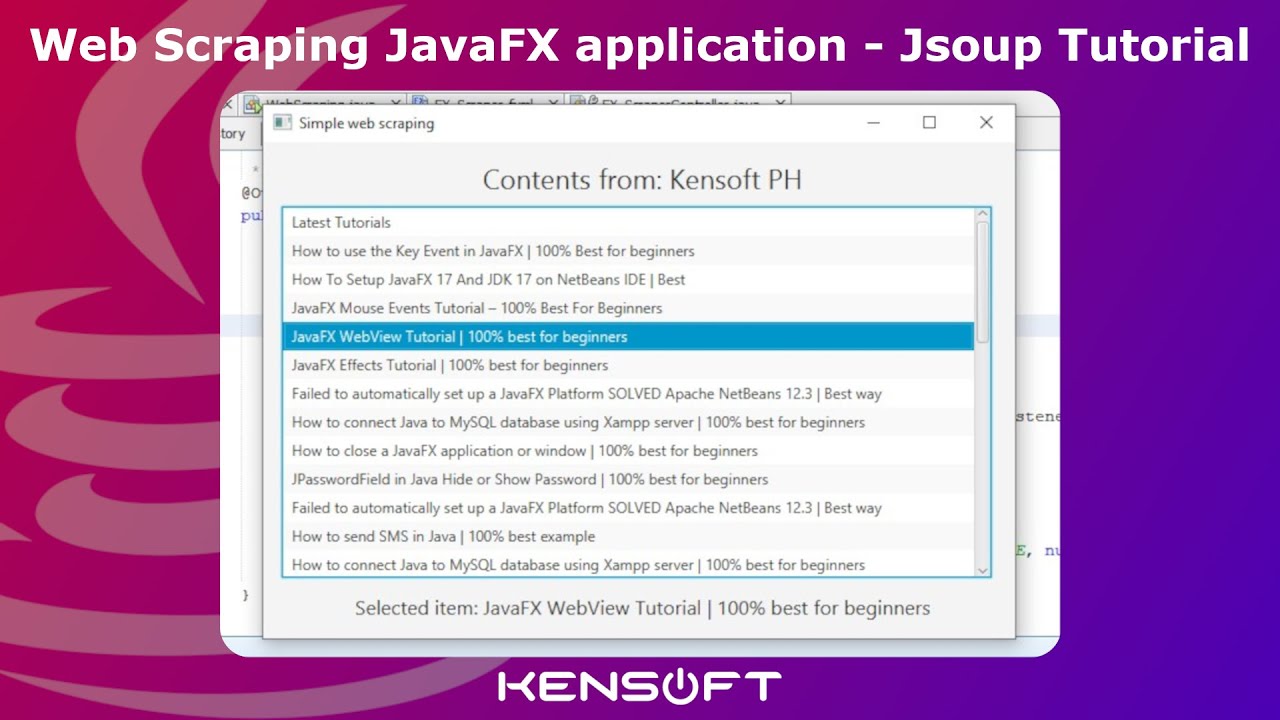Click the list's vertical scrollbar thumb
Screen dimensions: 1280x720
click(x=982, y=282)
